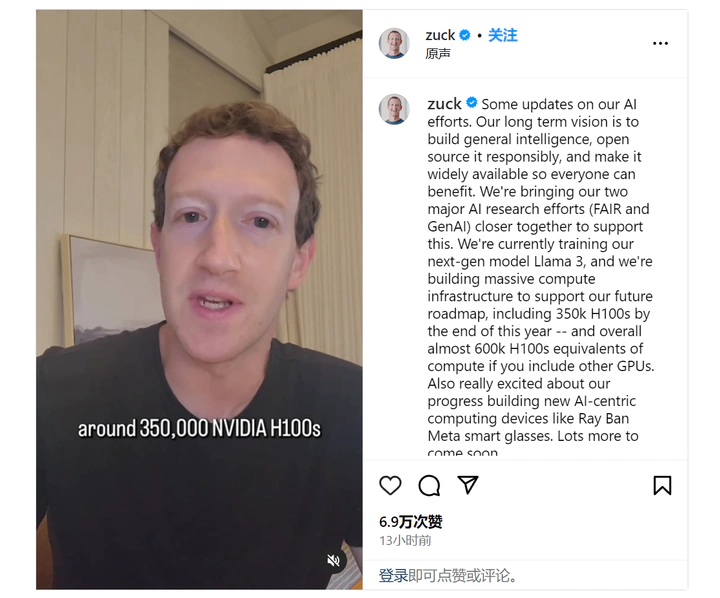Click the 关注 follow button
Image resolution: width=720 pixels, height=598 pixels.
pyautogui.click(x=502, y=35)
